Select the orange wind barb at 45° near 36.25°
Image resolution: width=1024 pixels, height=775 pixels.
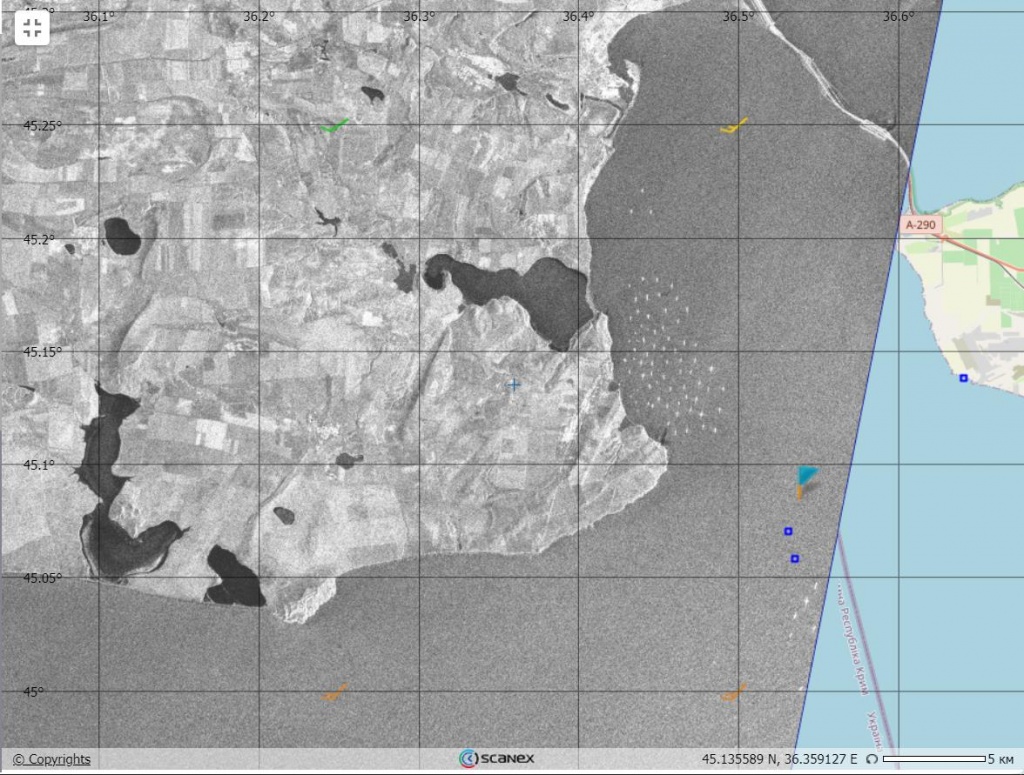334,693
